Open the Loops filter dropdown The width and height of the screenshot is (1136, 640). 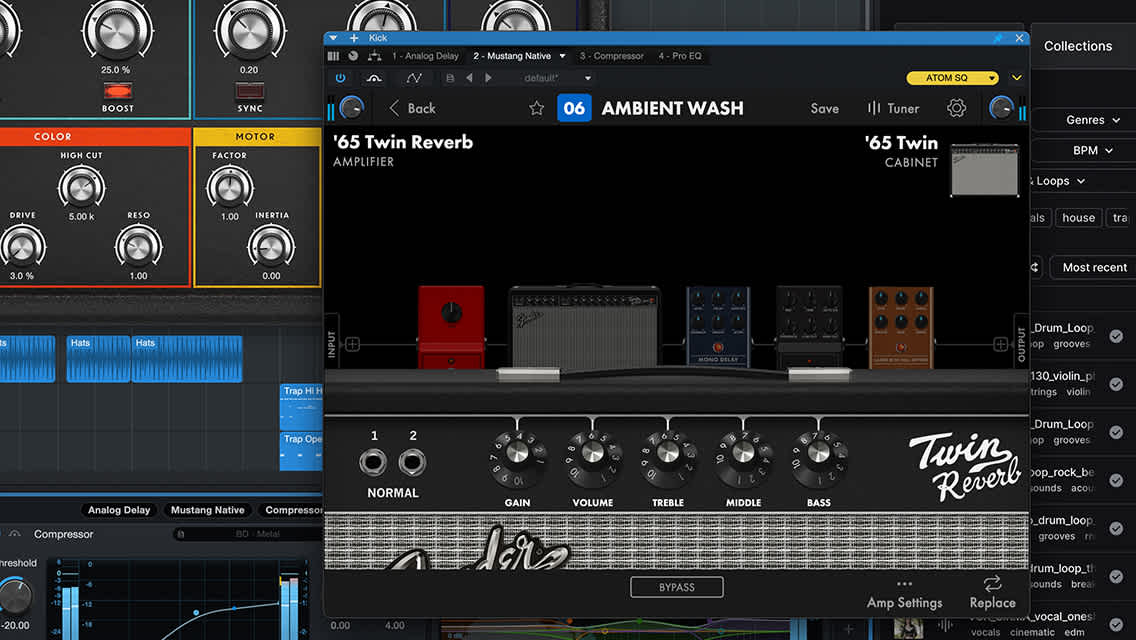click(1059, 180)
